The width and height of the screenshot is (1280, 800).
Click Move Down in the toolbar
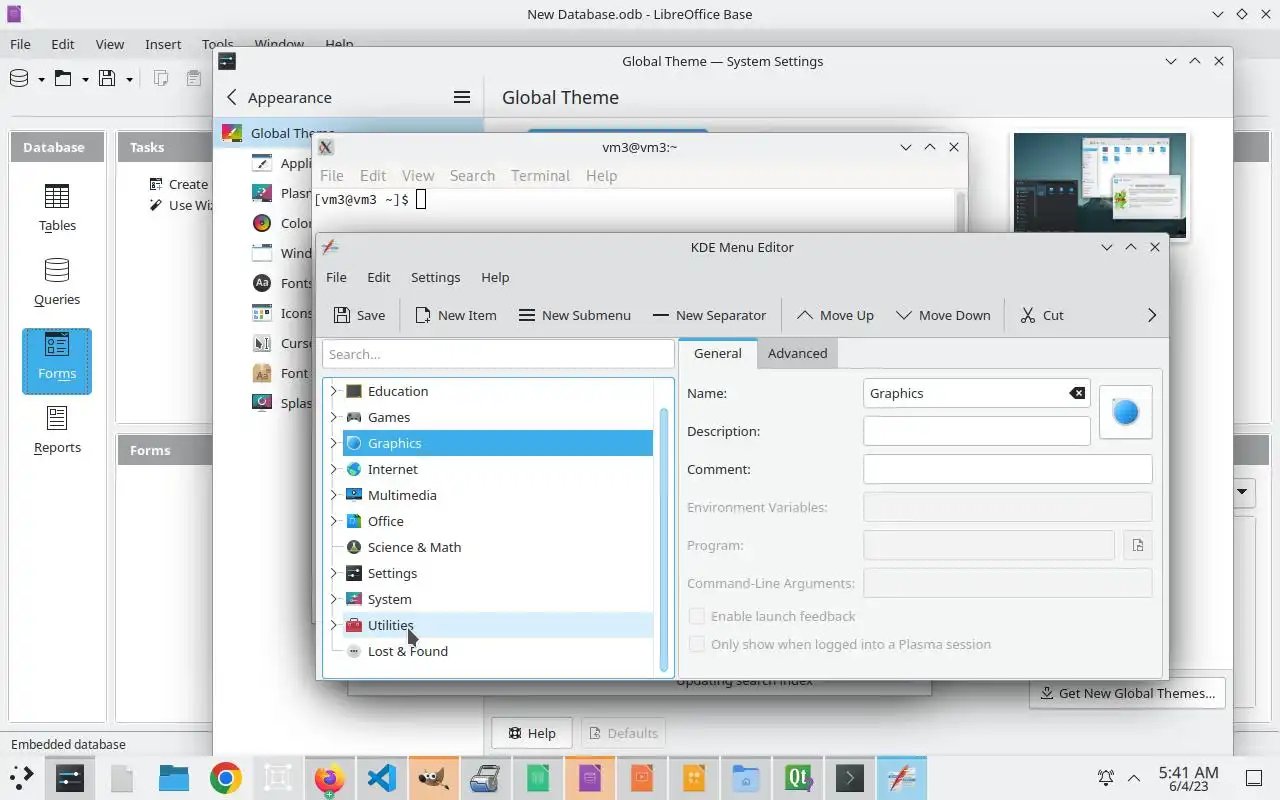(943, 315)
